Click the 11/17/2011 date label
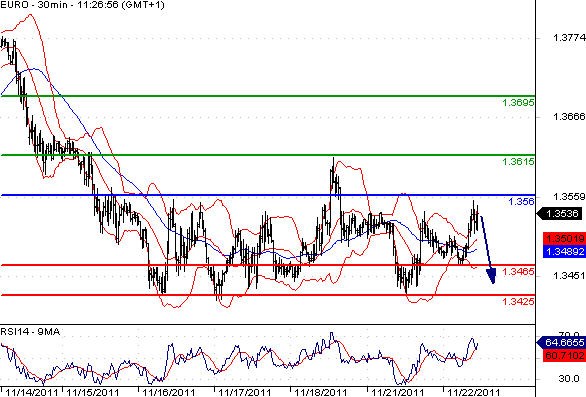Screen dimensions: 586x397 click(245, 392)
